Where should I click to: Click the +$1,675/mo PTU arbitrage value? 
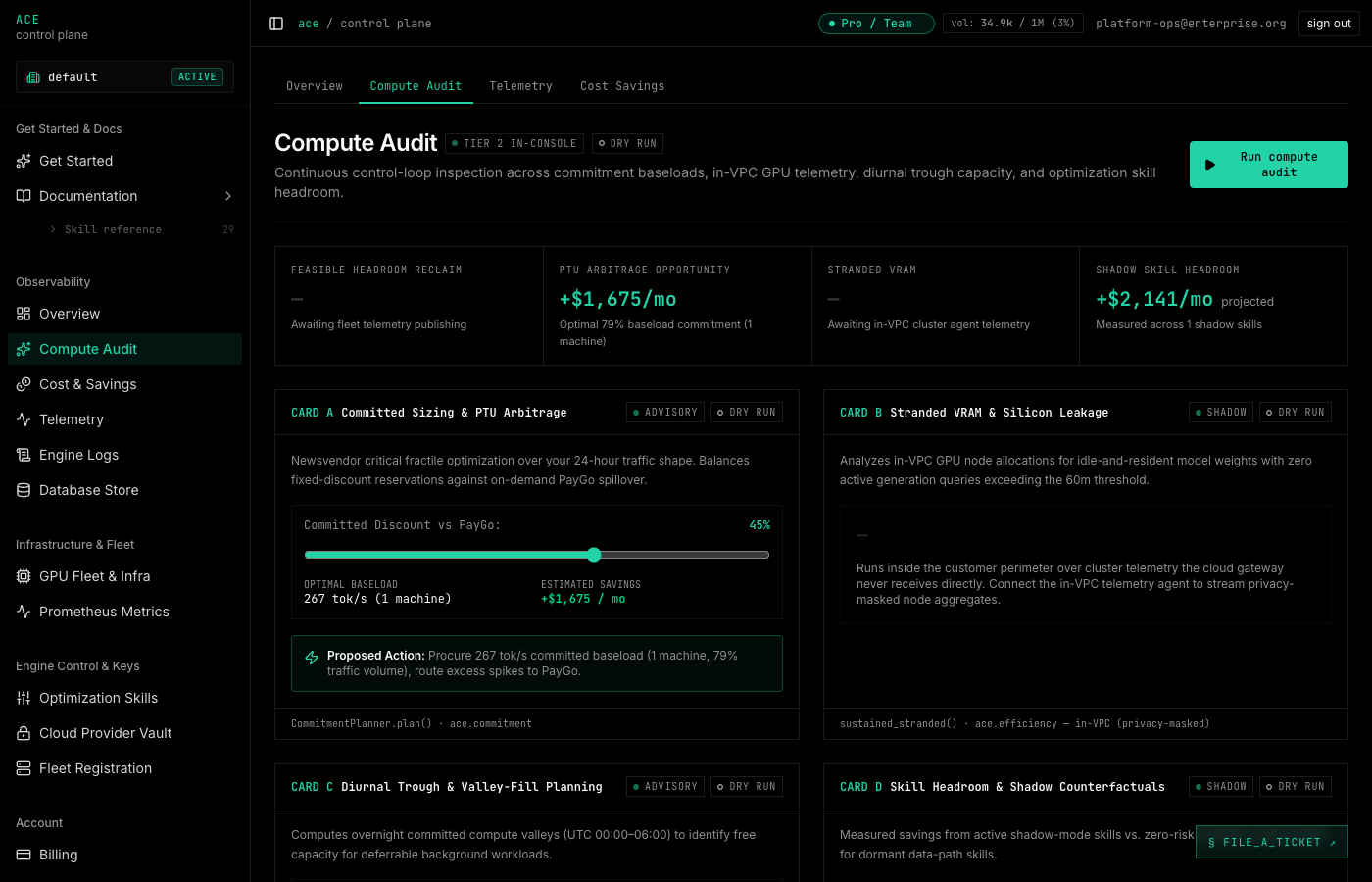(617, 299)
